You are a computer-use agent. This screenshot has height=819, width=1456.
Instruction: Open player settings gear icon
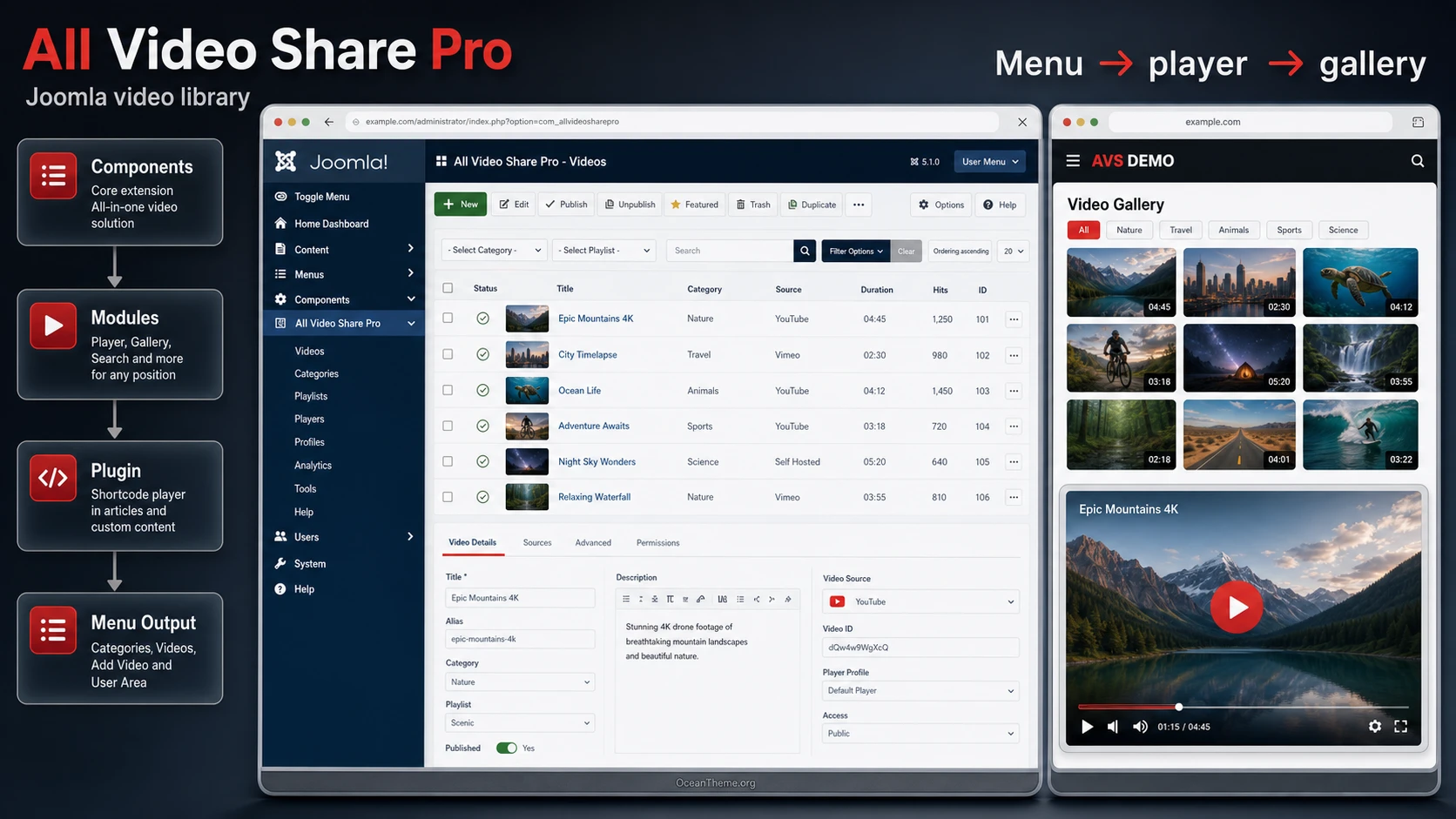[1375, 727]
